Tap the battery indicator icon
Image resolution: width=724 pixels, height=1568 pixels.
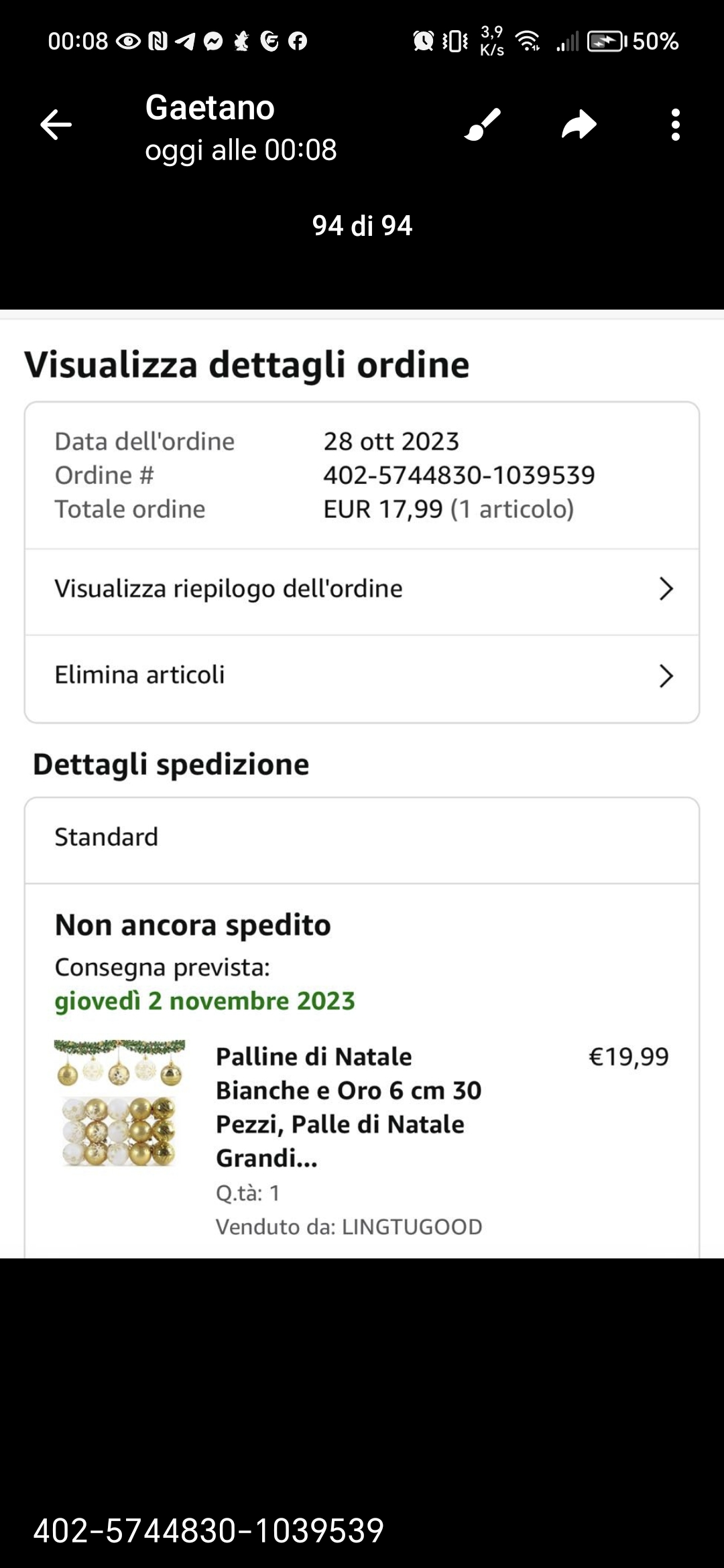607,42
